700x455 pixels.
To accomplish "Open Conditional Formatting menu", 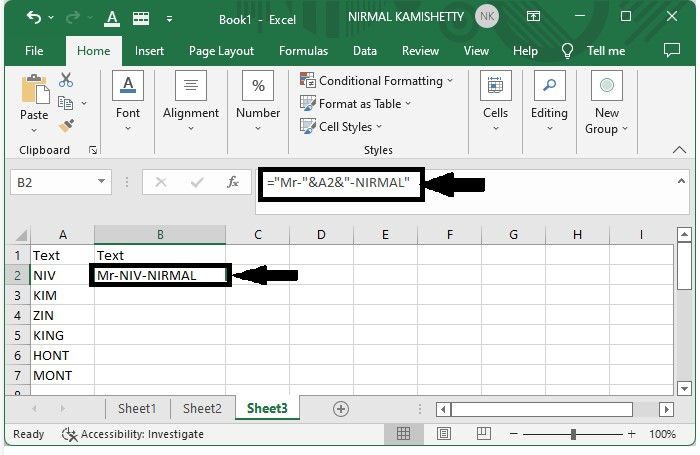I will 376,81.
